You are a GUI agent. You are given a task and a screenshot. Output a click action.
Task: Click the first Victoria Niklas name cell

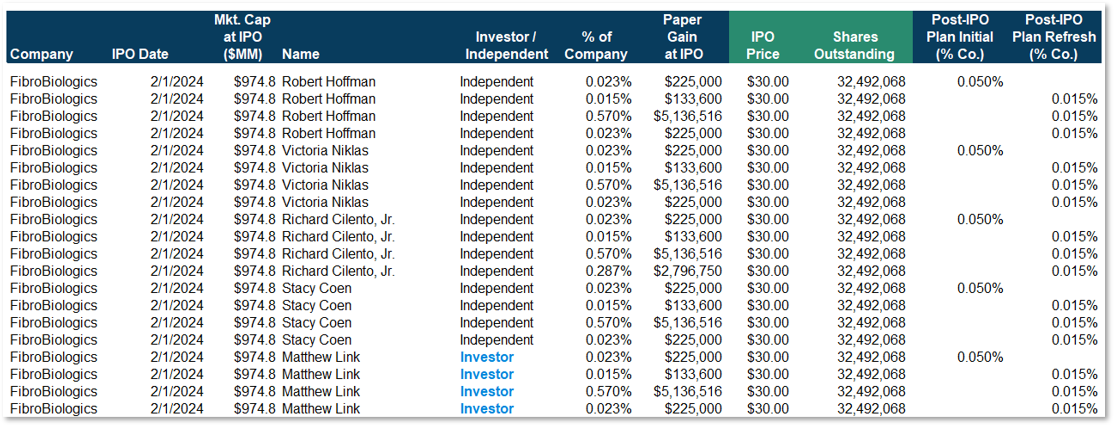click(x=325, y=151)
